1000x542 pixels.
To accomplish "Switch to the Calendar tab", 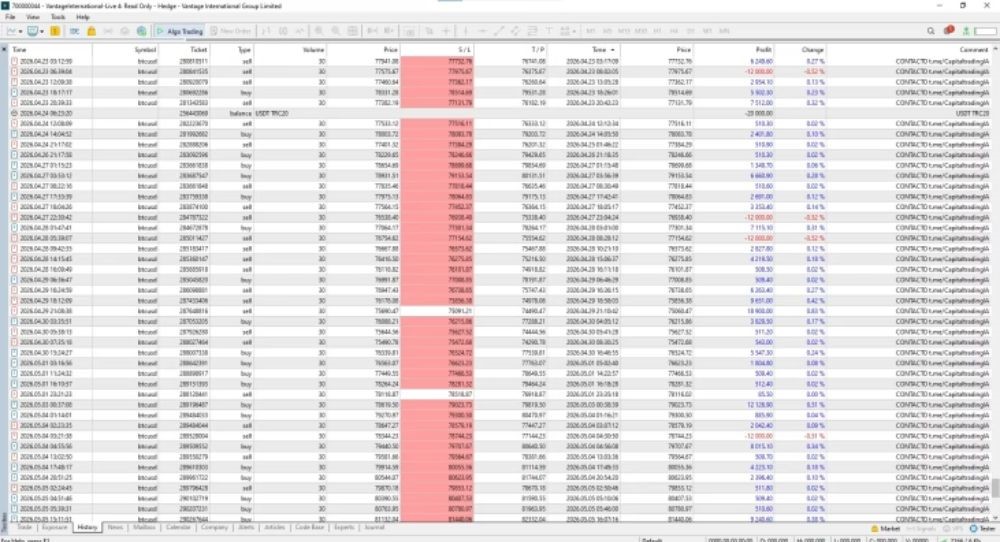I will 179,528.
